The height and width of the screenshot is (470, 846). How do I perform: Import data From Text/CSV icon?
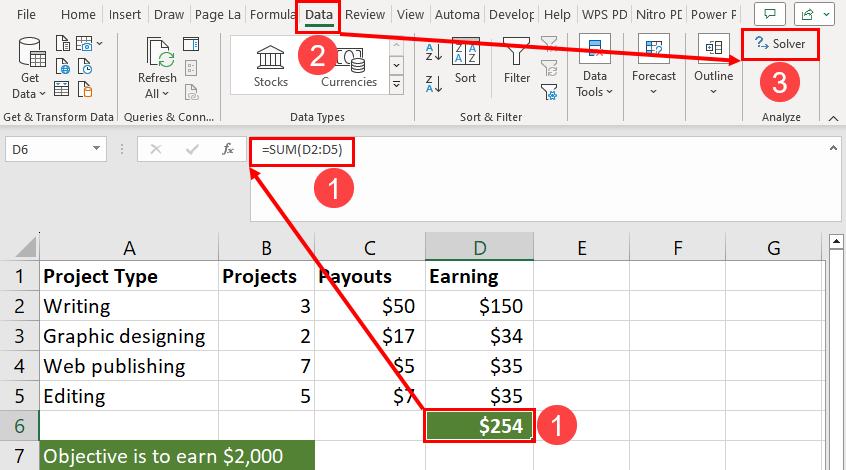point(63,43)
